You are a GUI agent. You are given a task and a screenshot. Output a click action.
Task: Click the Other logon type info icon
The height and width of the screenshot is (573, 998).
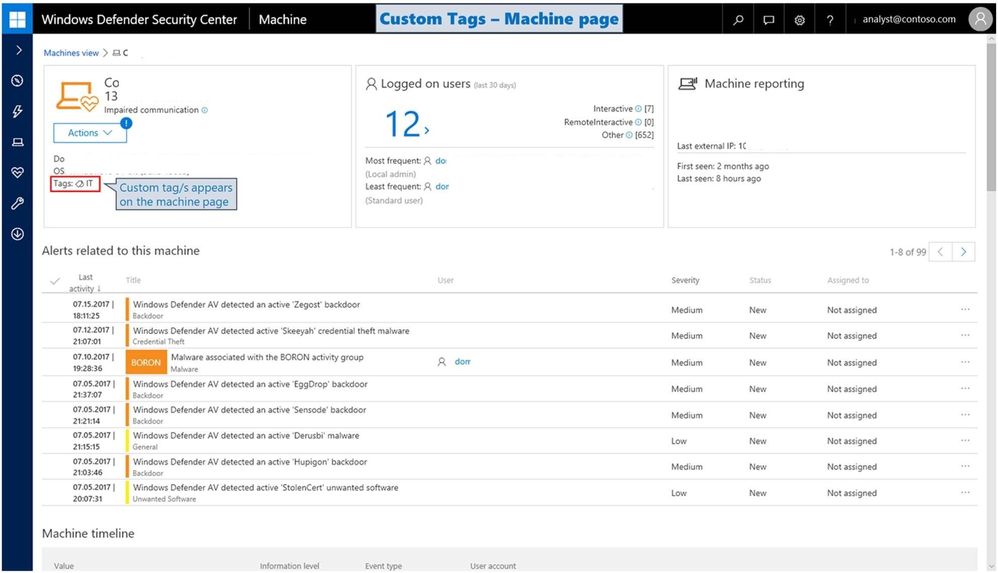[629, 135]
